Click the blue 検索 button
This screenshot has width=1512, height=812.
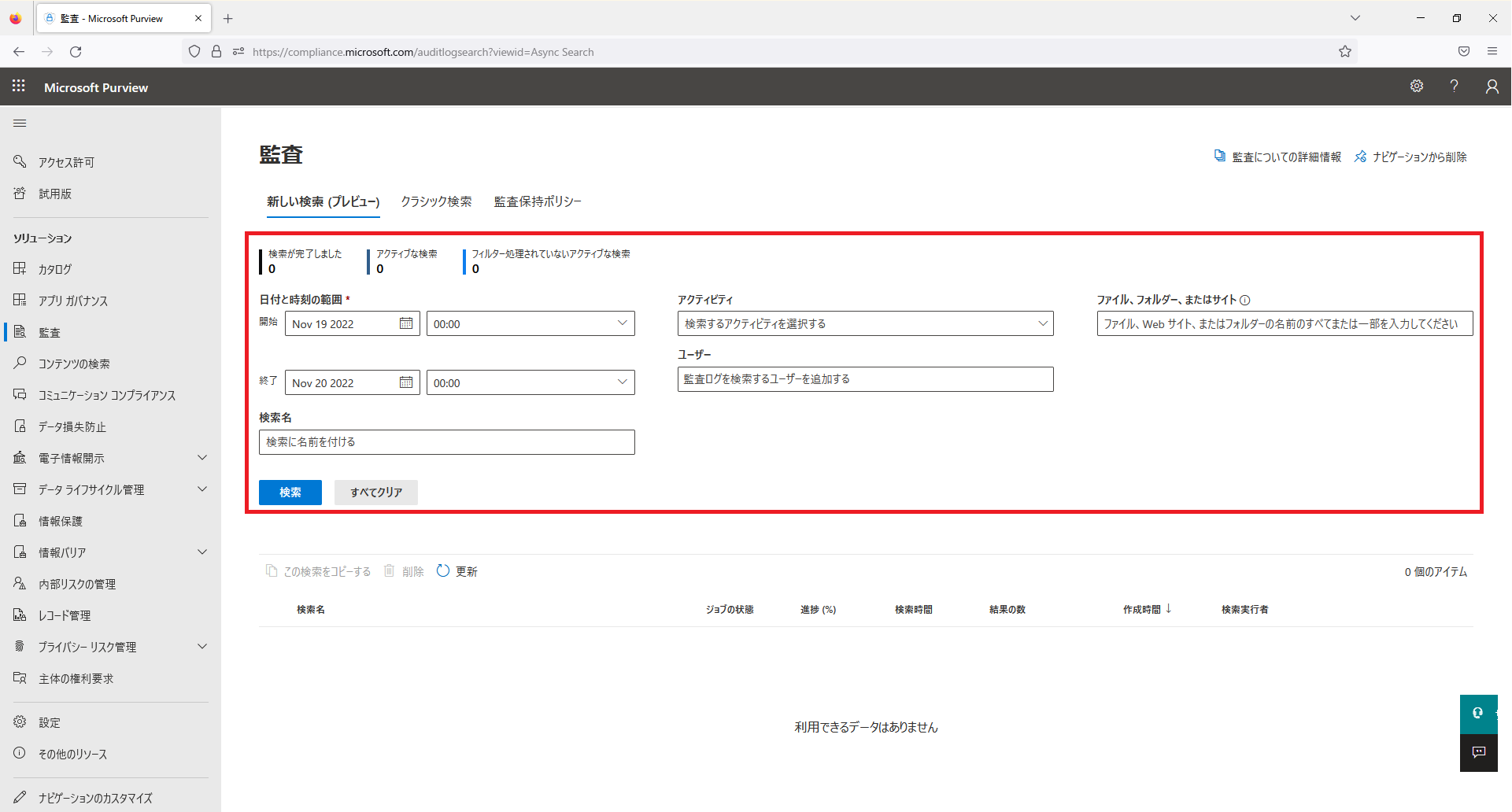(x=290, y=493)
